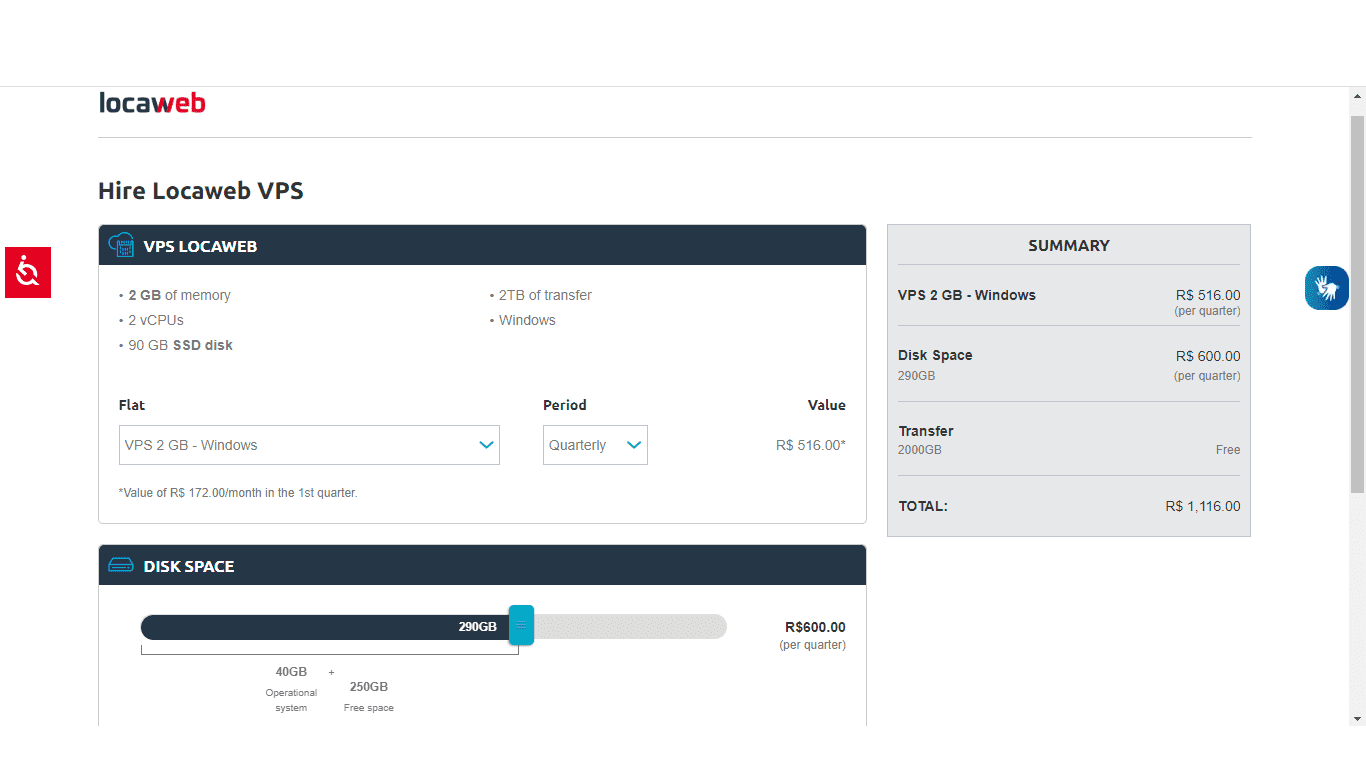This screenshot has height=768, width=1366.
Task: Click the Locaweb logo
Action: tap(152, 103)
